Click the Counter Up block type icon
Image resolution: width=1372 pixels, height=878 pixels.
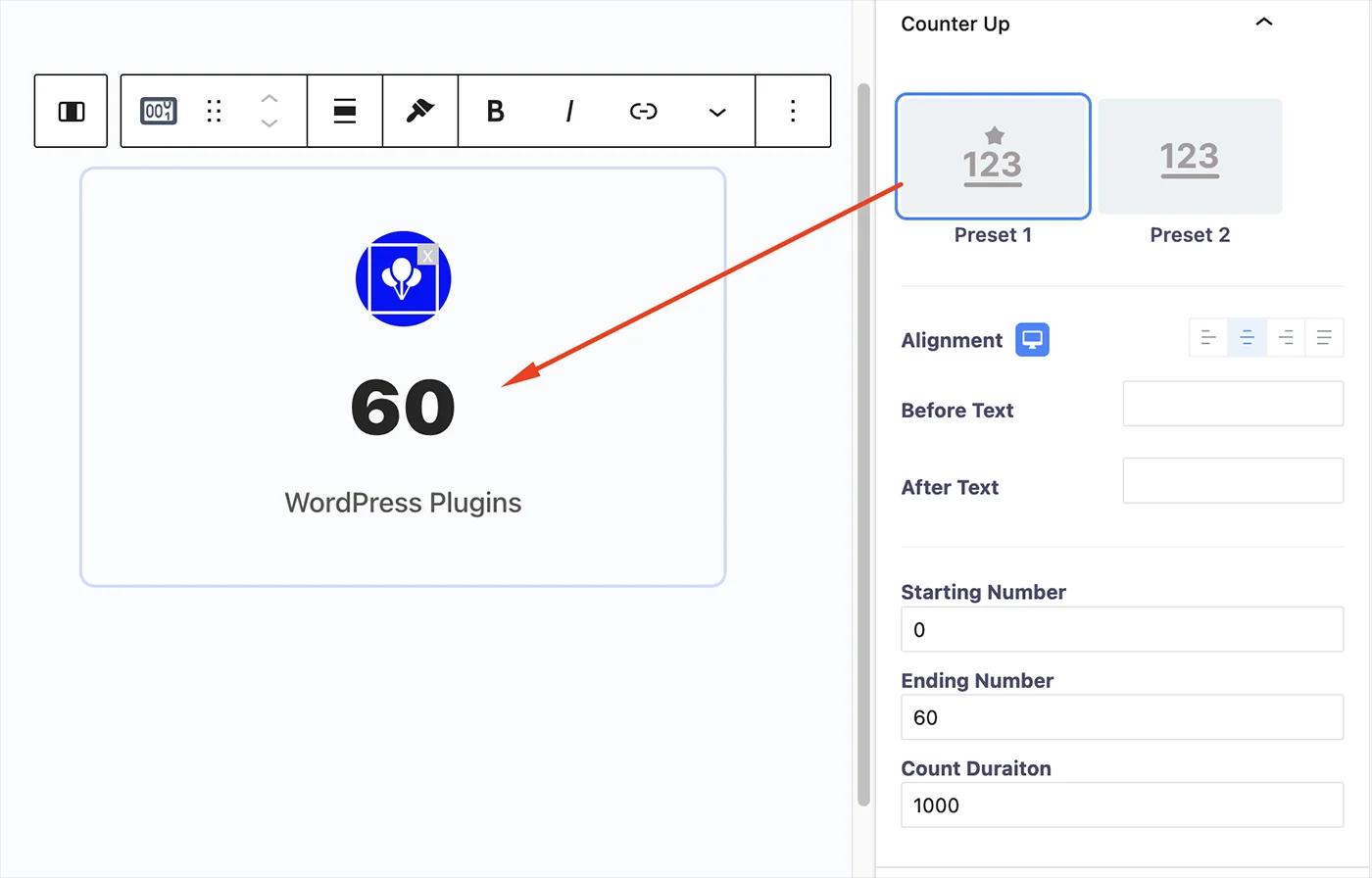tap(158, 112)
